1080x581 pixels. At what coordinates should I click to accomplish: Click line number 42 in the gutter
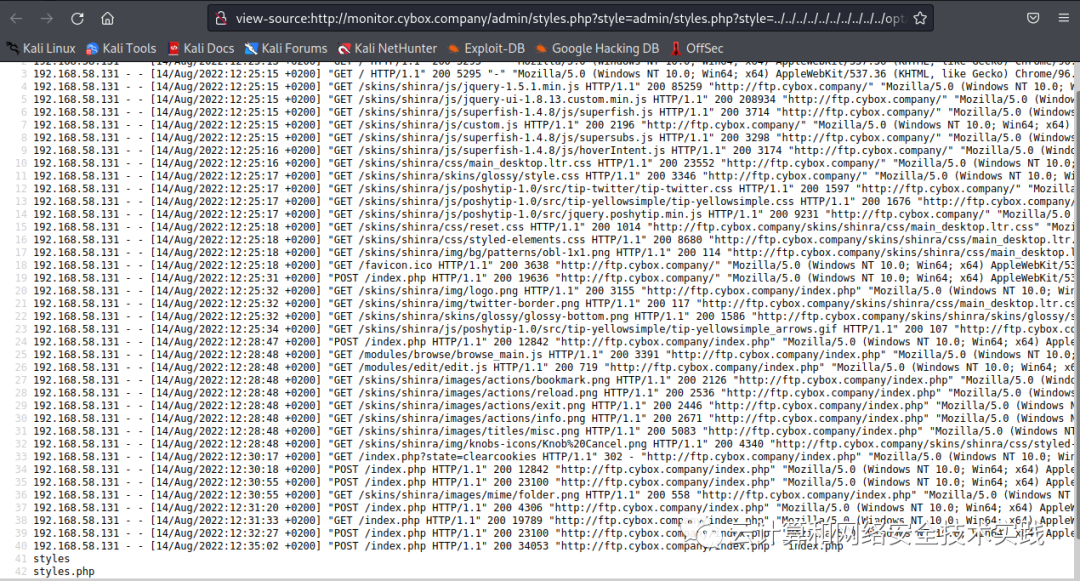pyautogui.click(x=21, y=571)
